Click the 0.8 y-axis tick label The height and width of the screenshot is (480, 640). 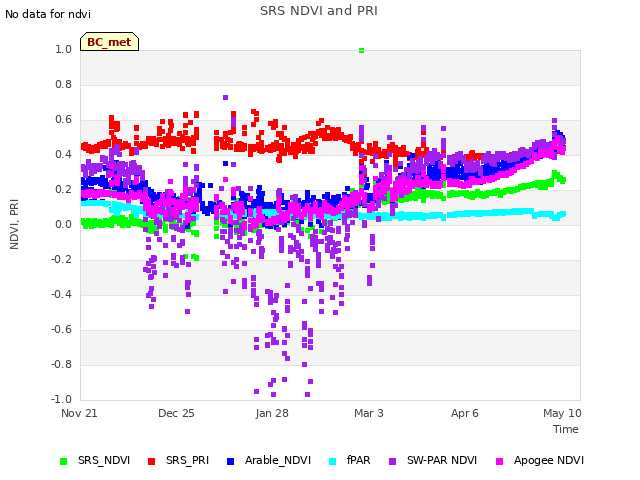[x=63, y=84]
